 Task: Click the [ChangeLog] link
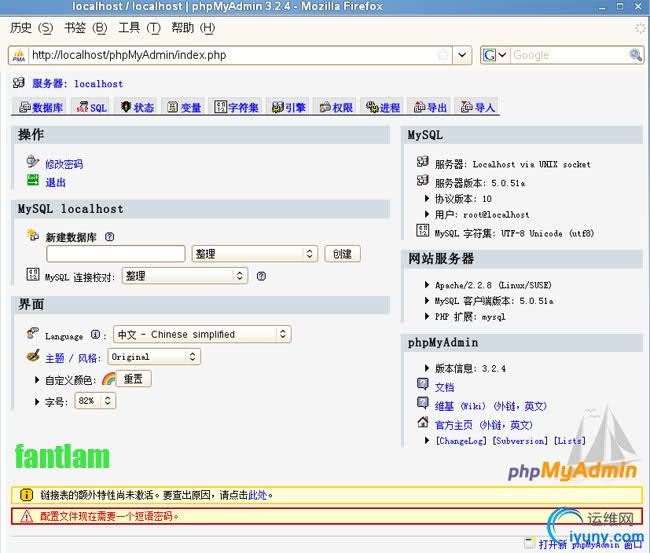pos(461,441)
